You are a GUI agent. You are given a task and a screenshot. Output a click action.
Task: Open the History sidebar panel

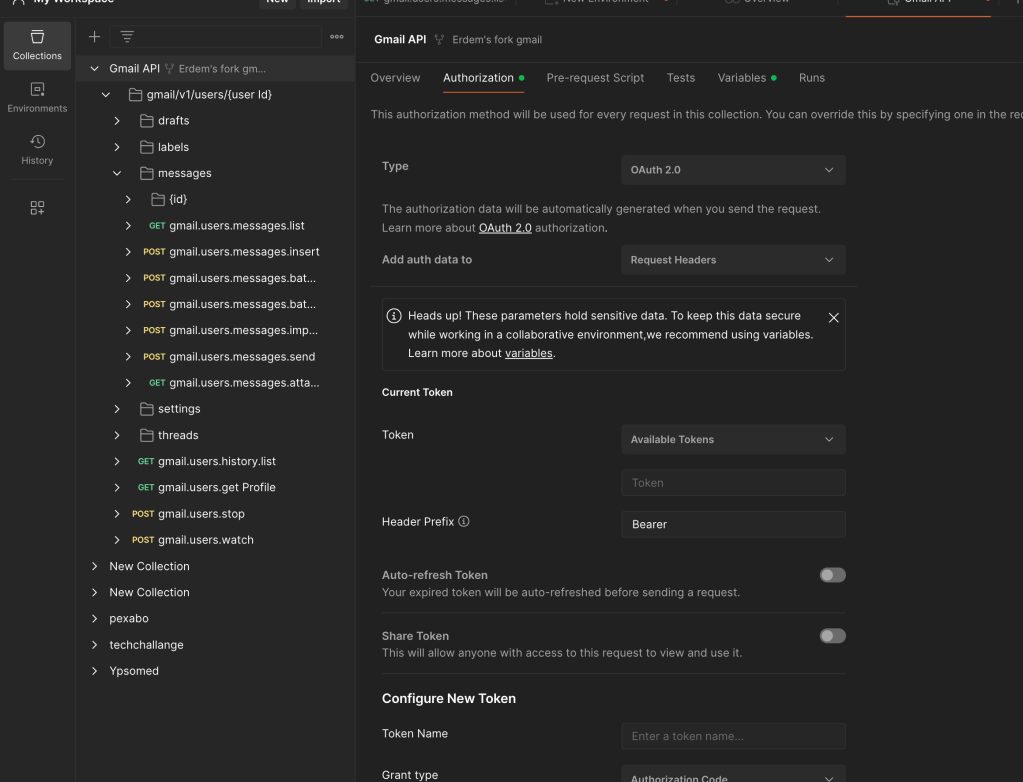point(37,149)
